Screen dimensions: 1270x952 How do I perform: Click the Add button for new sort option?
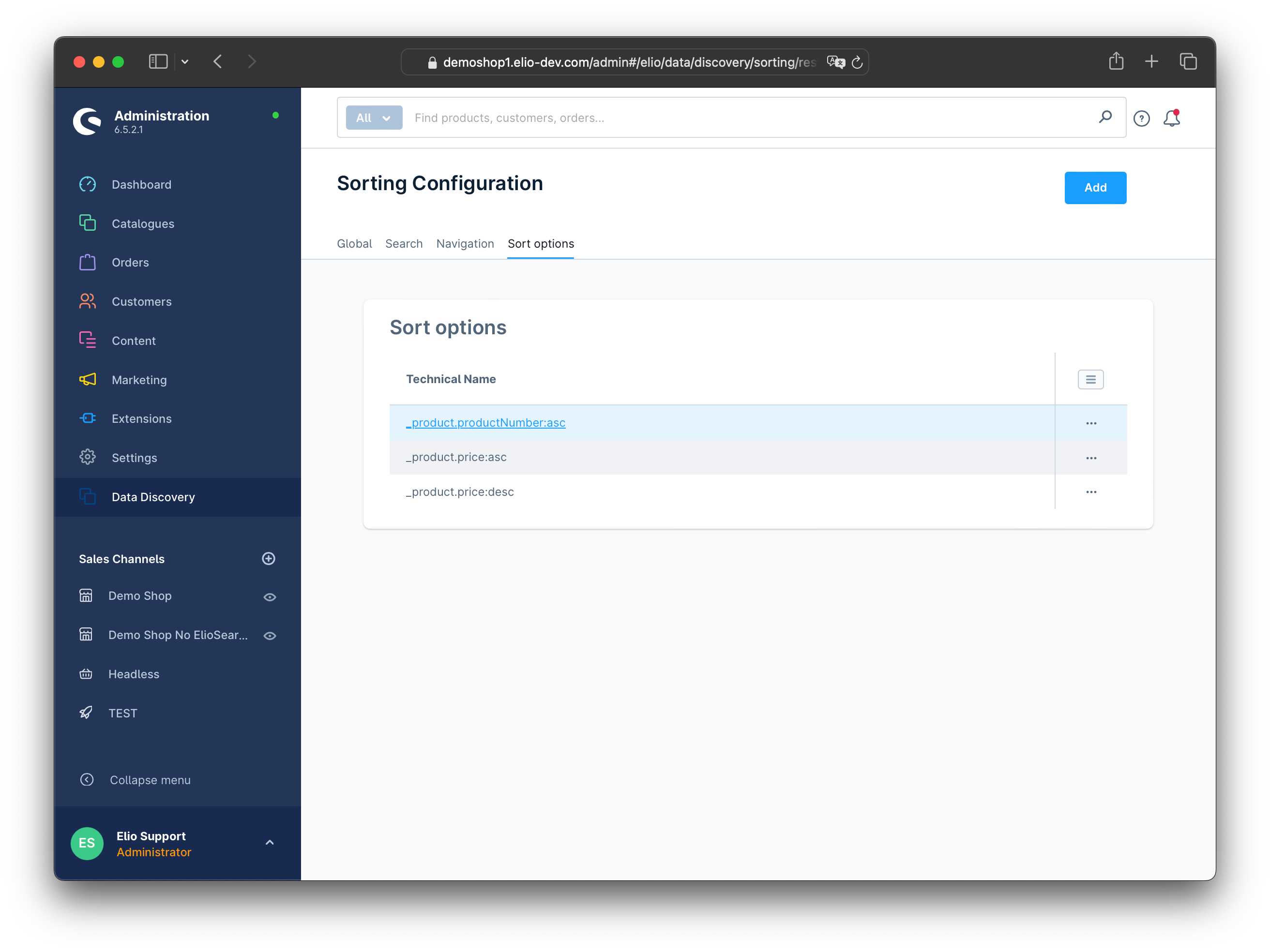(x=1094, y=187)
